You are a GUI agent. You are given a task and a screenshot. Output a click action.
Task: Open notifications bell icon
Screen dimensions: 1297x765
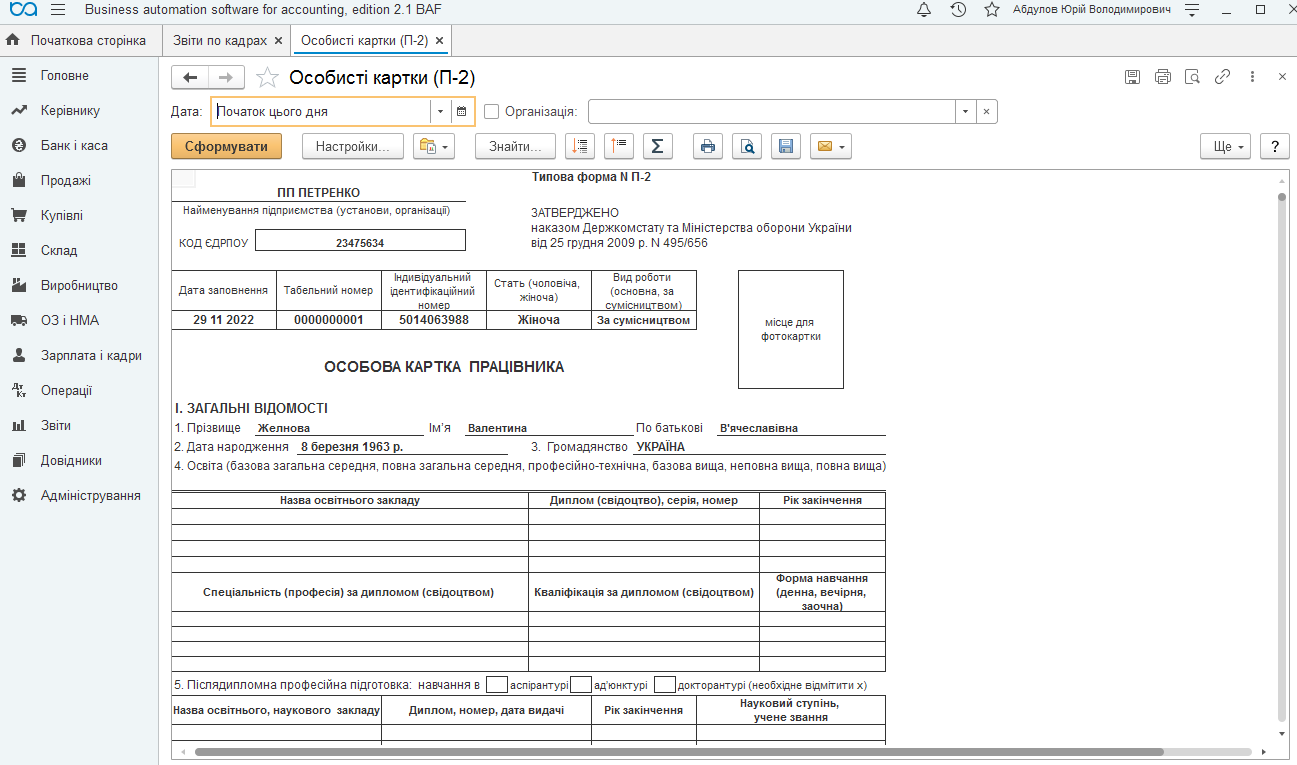tap(924, 10)
